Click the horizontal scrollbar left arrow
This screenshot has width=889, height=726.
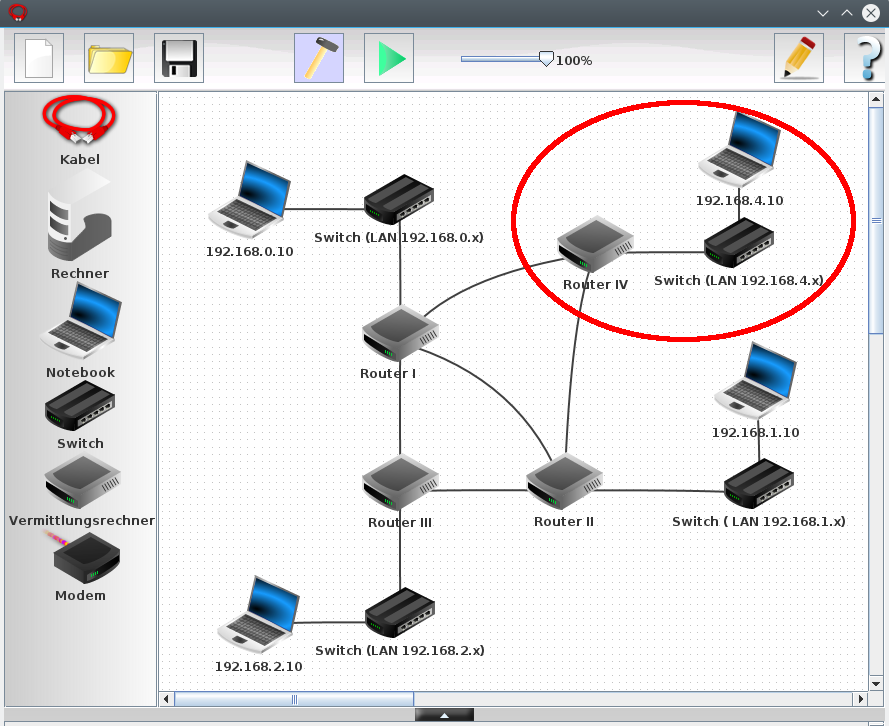pyautogui.click(x=166, y=699)
